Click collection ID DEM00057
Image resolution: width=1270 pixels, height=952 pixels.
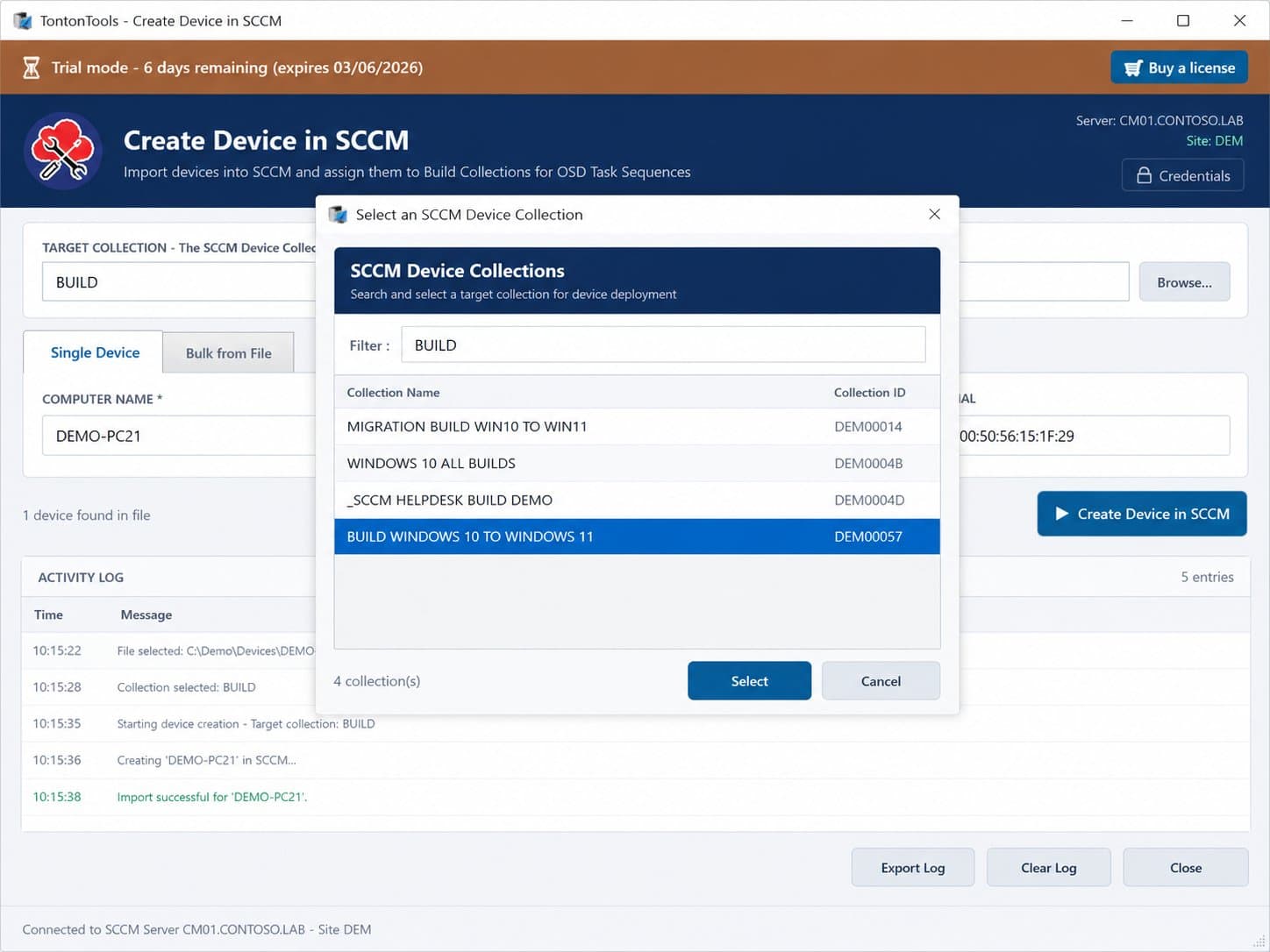[x=867, y=536]
